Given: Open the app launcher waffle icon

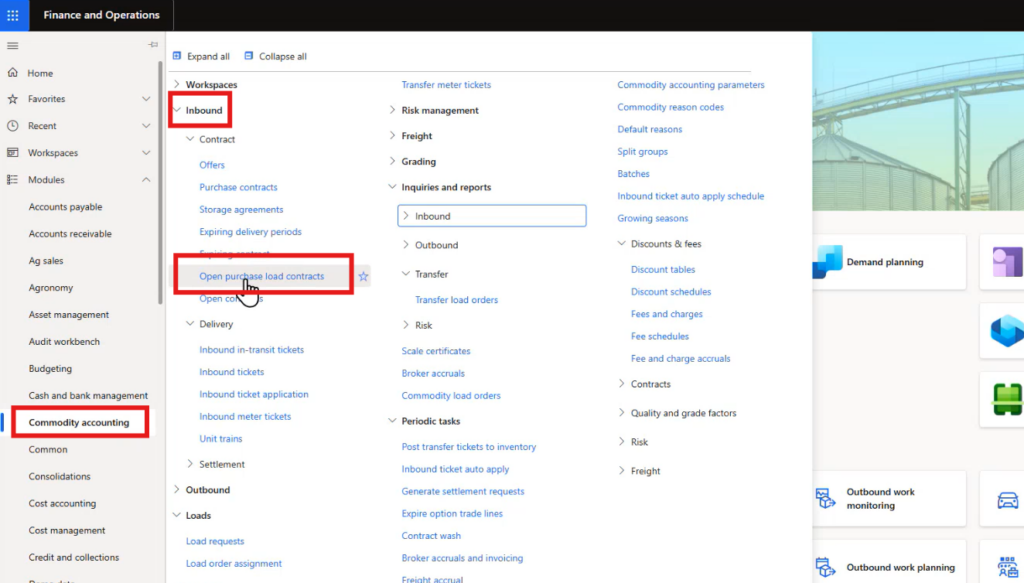Looking at the screenshot, I should [x=13, y=15].
